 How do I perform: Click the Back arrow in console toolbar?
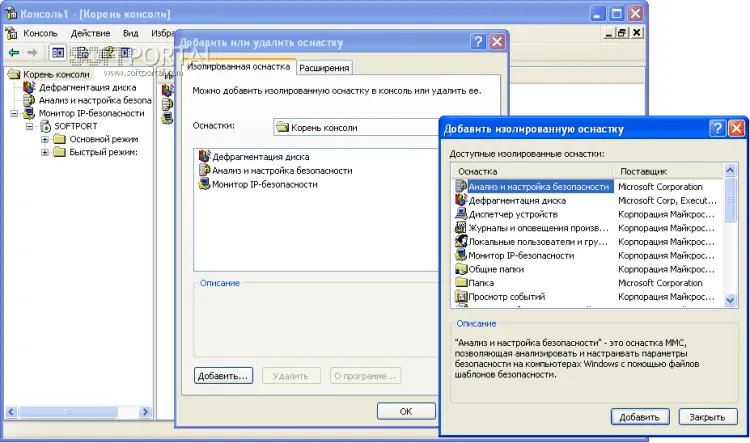(x=14, y=53)
